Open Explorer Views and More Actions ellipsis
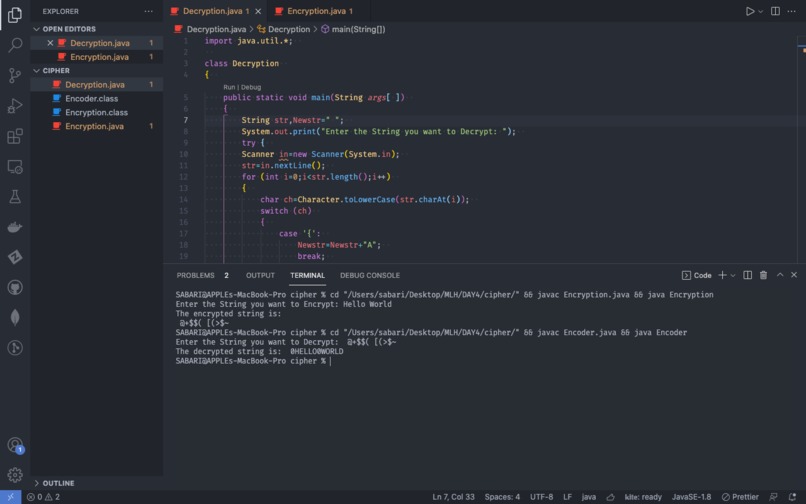Screen dimensions: 806x504 [x=149, y=11]
